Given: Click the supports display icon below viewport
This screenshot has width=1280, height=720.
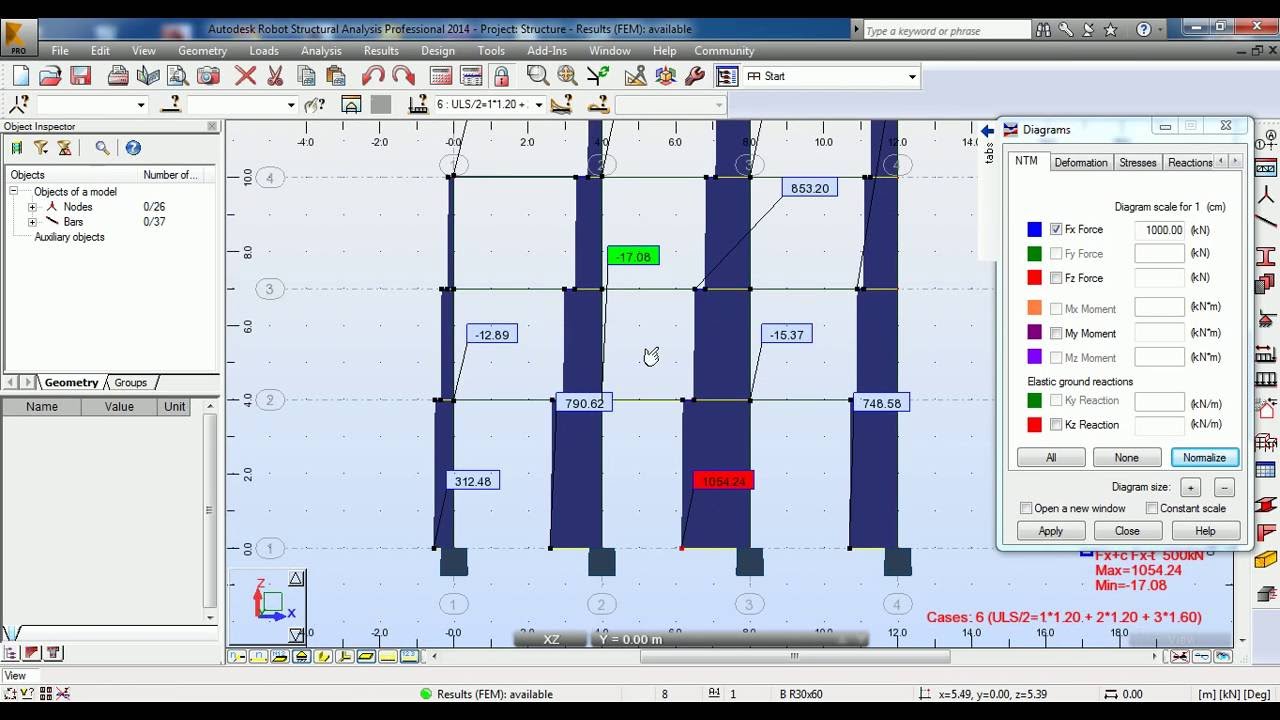Looking at the screenshot, I should (302, 657).
